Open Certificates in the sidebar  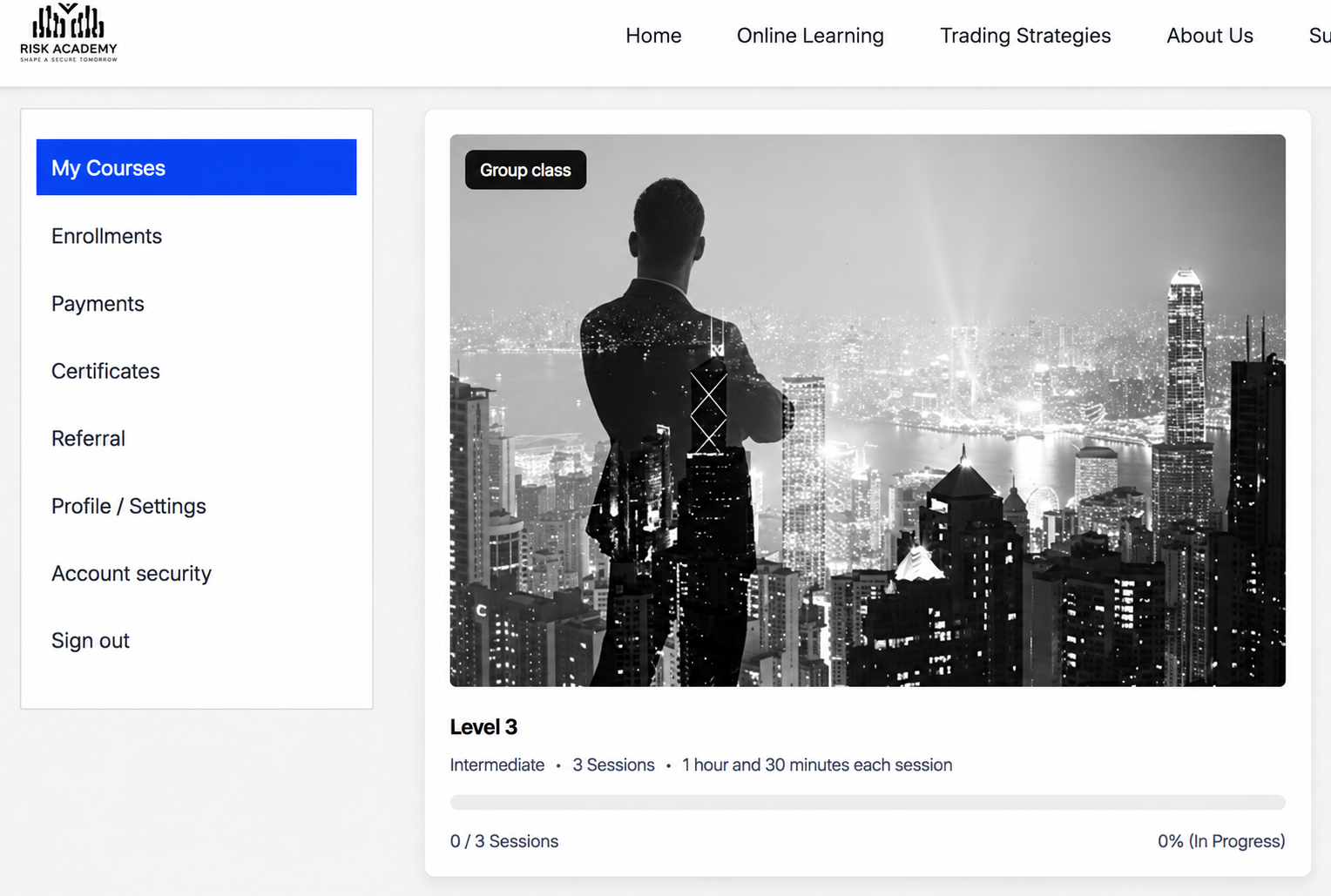[105, 371]
